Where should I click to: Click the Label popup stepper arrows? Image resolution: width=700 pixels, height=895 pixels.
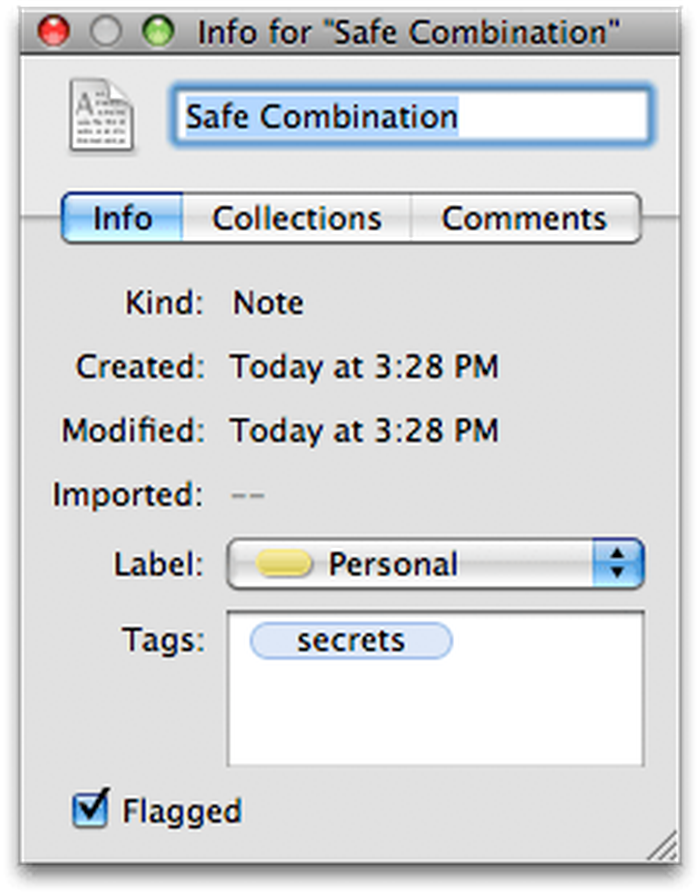point(618,564)
